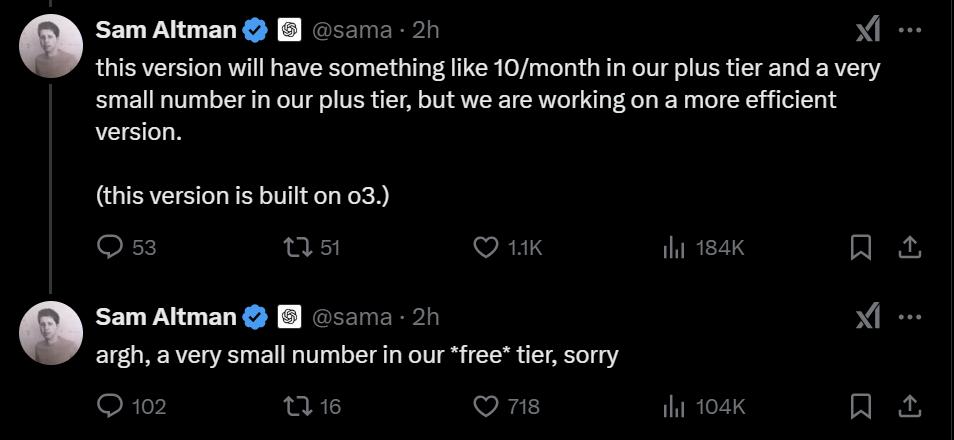Reply to the first tweet about plus tier
954x440 pixels.
(110, 247)
